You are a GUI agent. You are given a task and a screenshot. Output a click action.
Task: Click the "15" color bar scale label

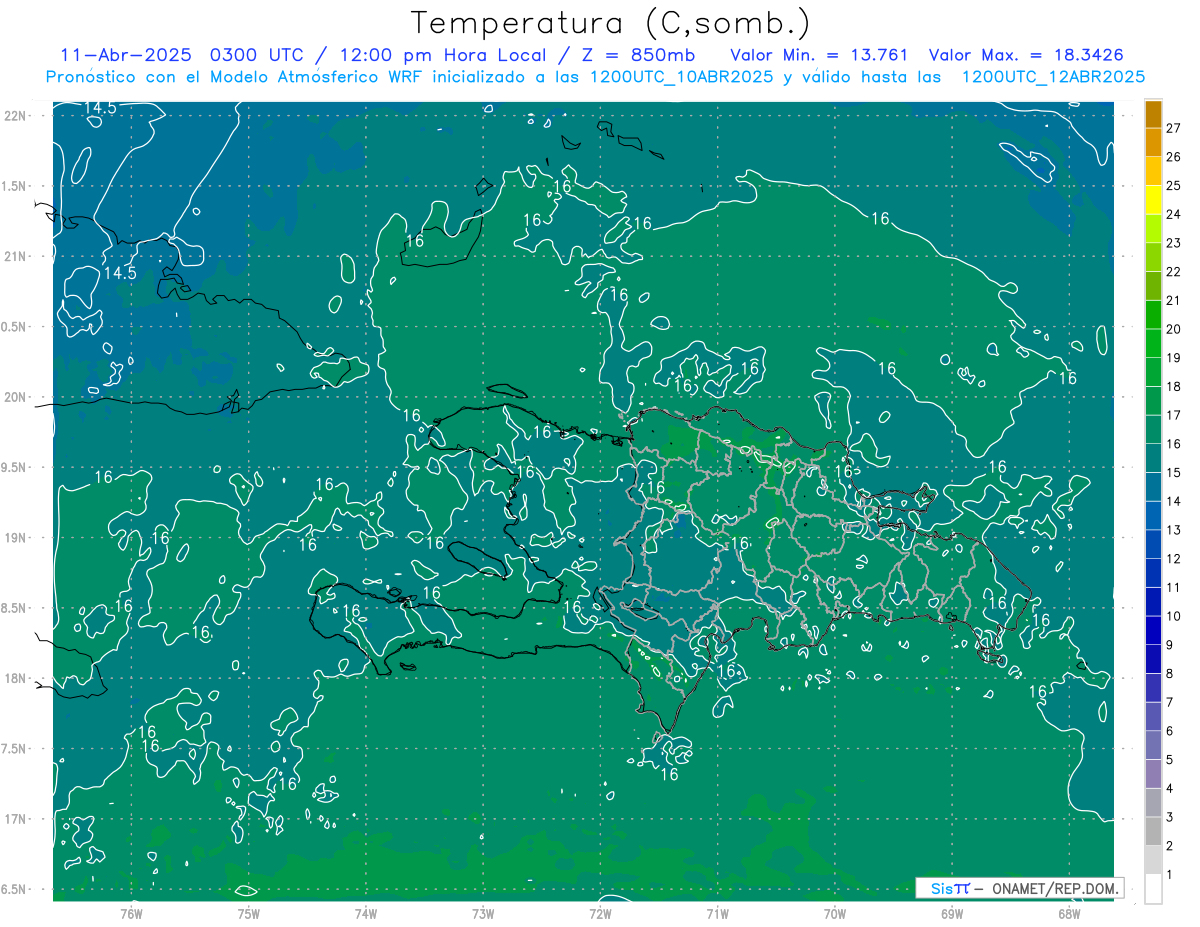[1173, 473]
